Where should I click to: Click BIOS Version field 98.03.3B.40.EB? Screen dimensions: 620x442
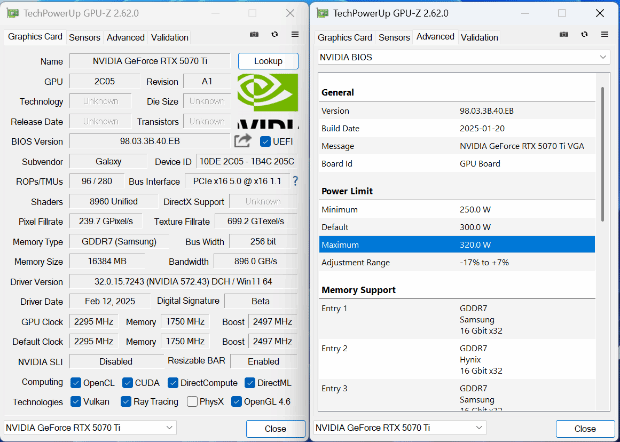[149, 141]
